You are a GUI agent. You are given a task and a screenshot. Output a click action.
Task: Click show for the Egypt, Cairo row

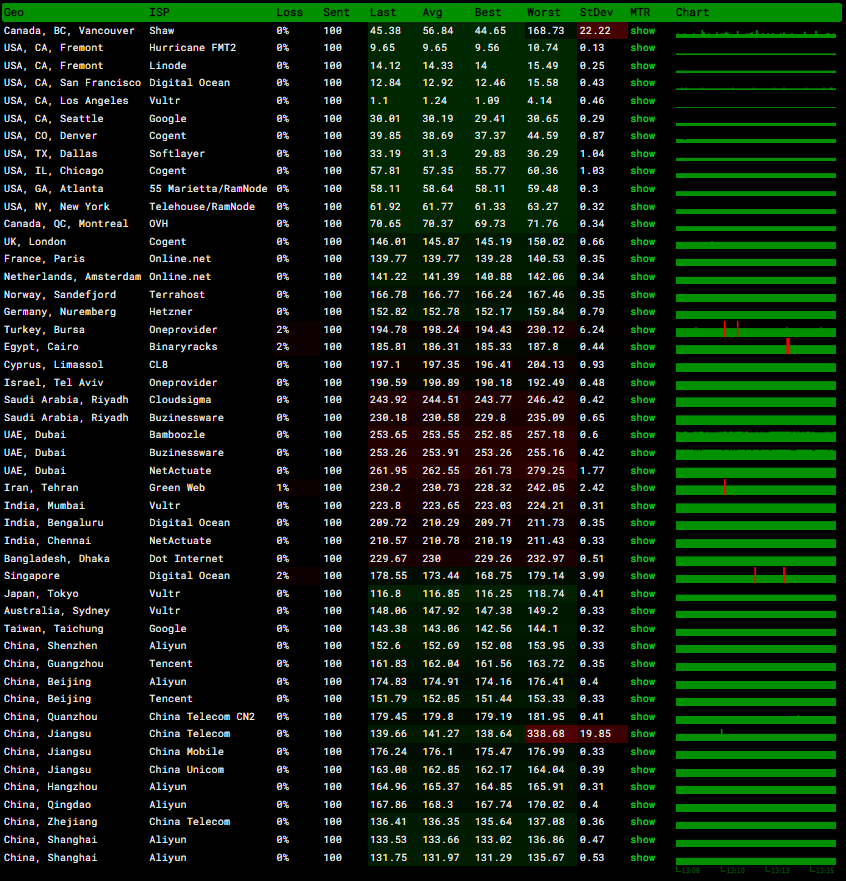click(642, 347)
